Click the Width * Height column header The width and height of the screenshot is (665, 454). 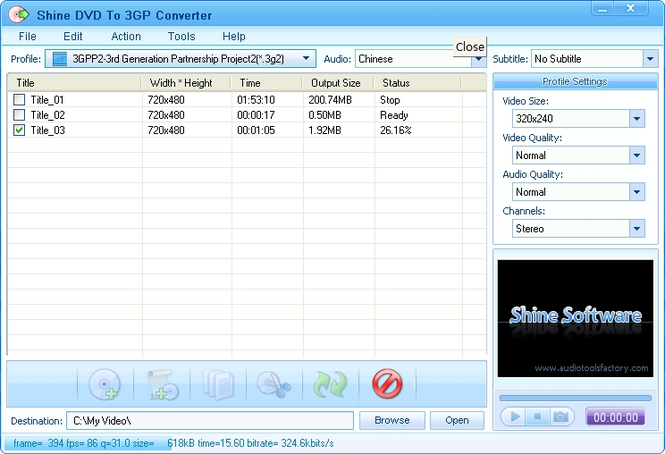pos(186,83)
